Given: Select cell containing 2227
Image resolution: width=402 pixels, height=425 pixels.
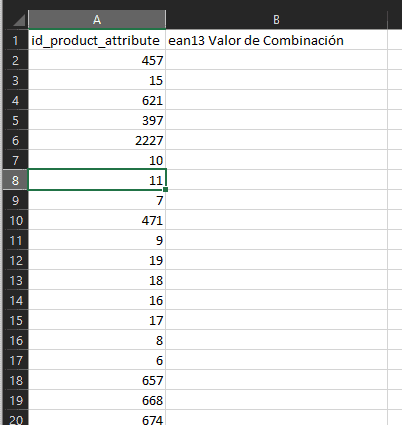Looking at the screenshot, I should pos(97,140).
